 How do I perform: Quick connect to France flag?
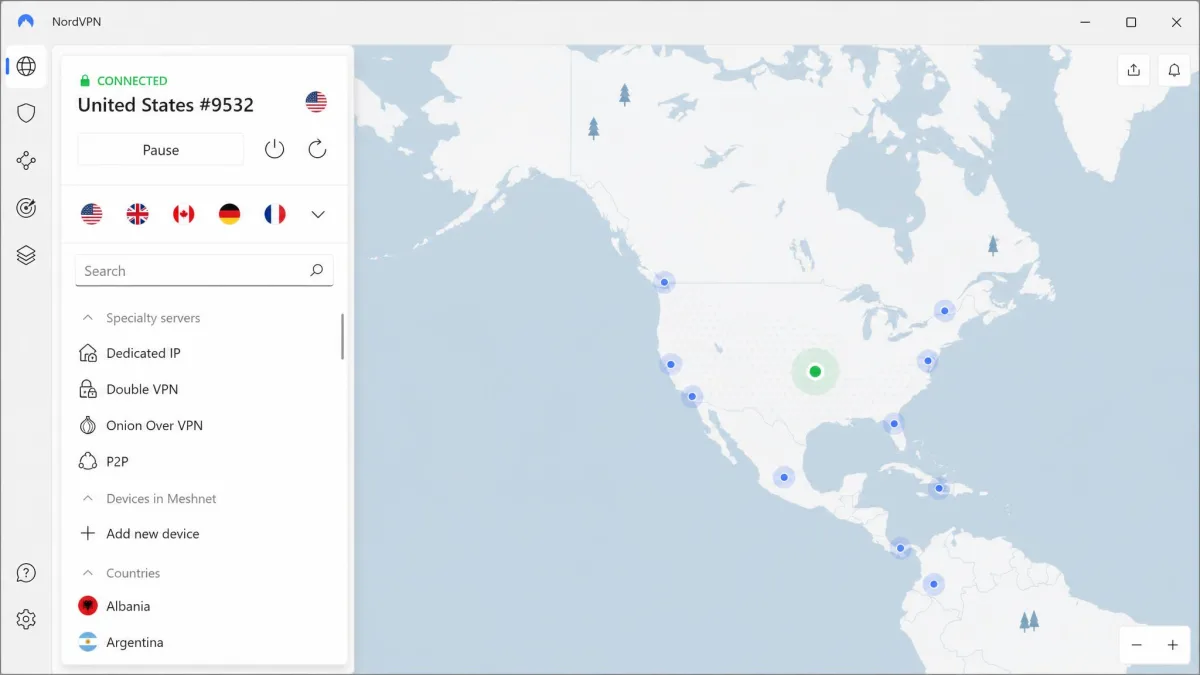(275, 214)
